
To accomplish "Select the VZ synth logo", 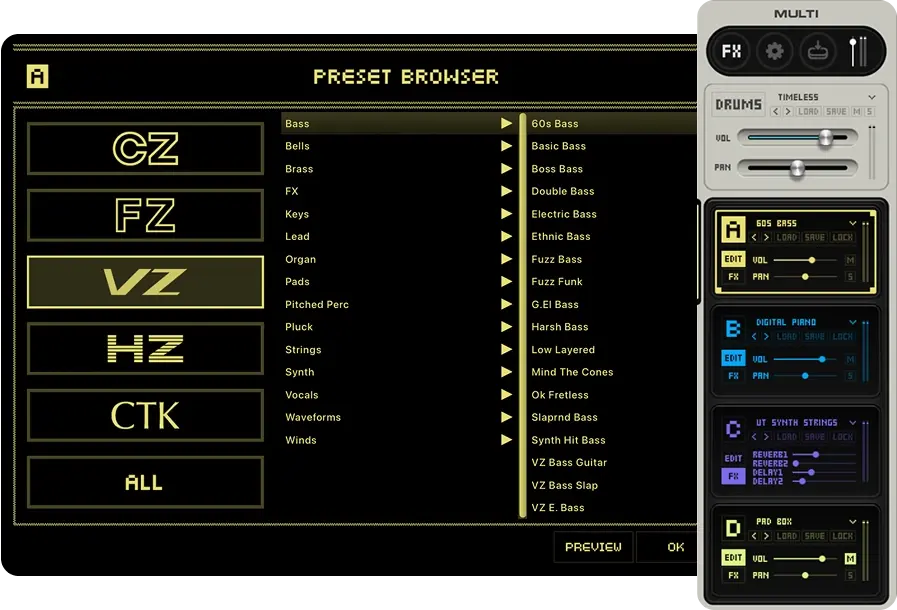I will pos(145,282).
